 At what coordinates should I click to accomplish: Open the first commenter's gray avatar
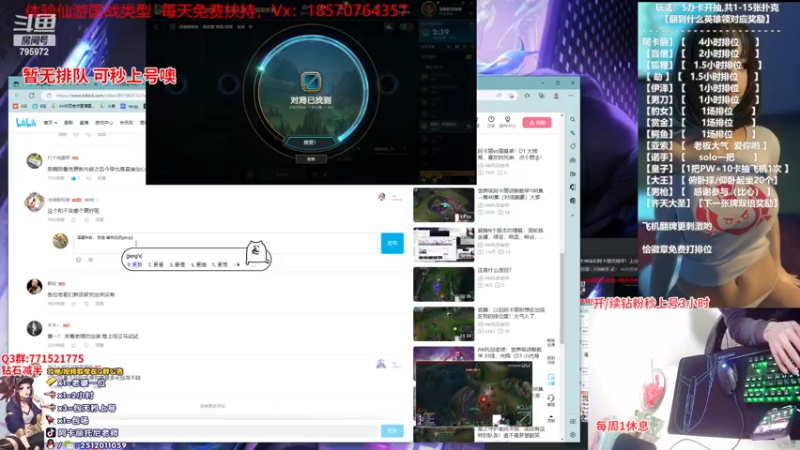[34, 161]
